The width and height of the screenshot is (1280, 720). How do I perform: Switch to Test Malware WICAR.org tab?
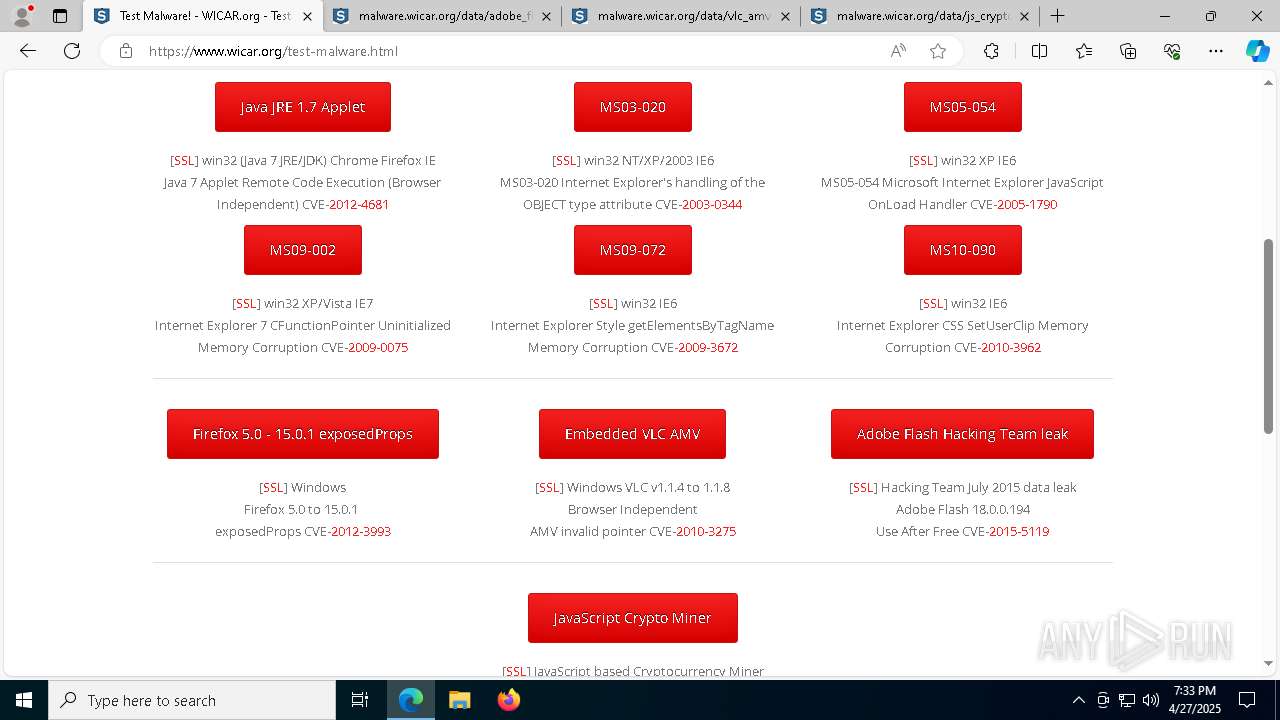click(204, 16)
